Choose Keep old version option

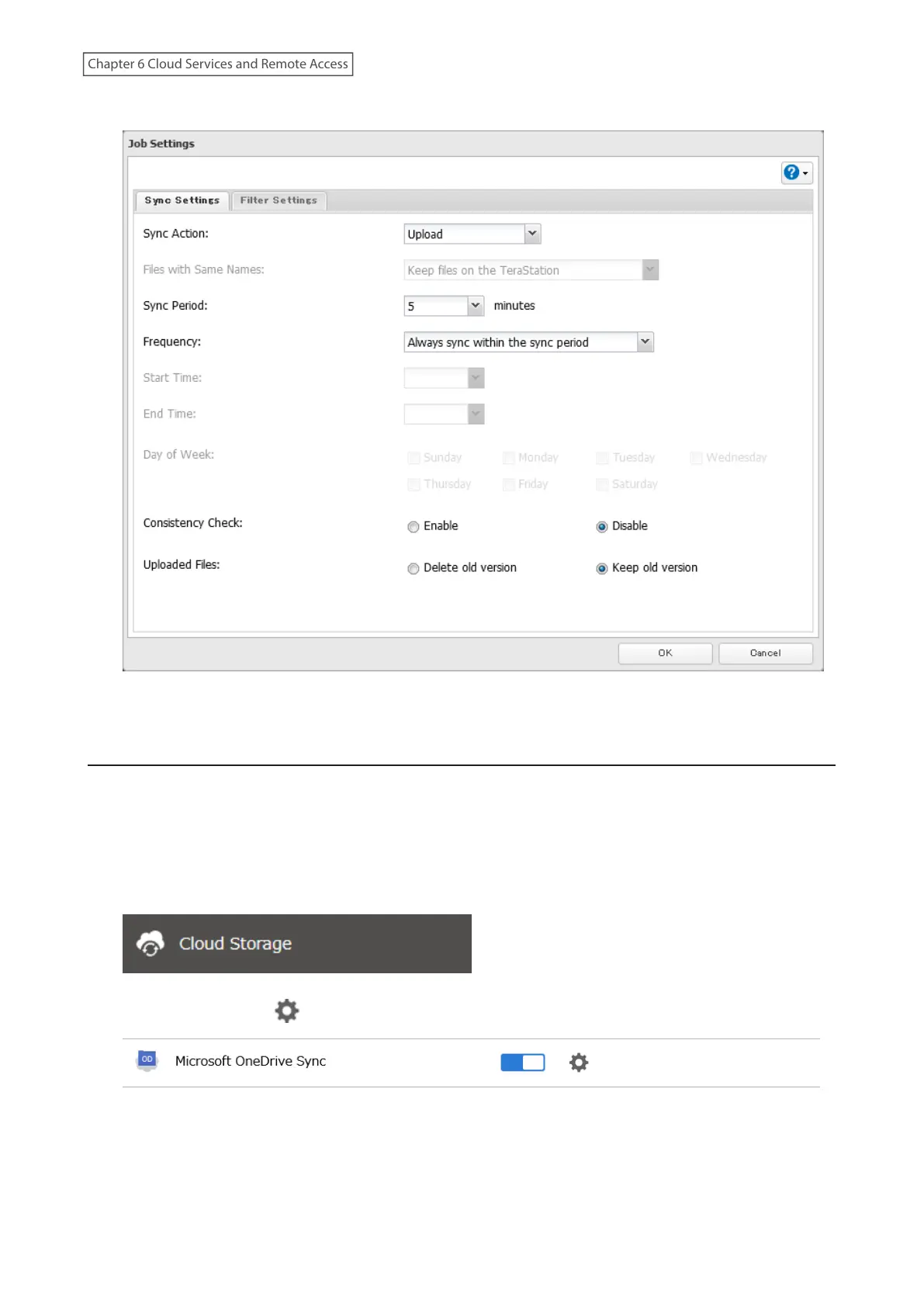coord(601,569)
